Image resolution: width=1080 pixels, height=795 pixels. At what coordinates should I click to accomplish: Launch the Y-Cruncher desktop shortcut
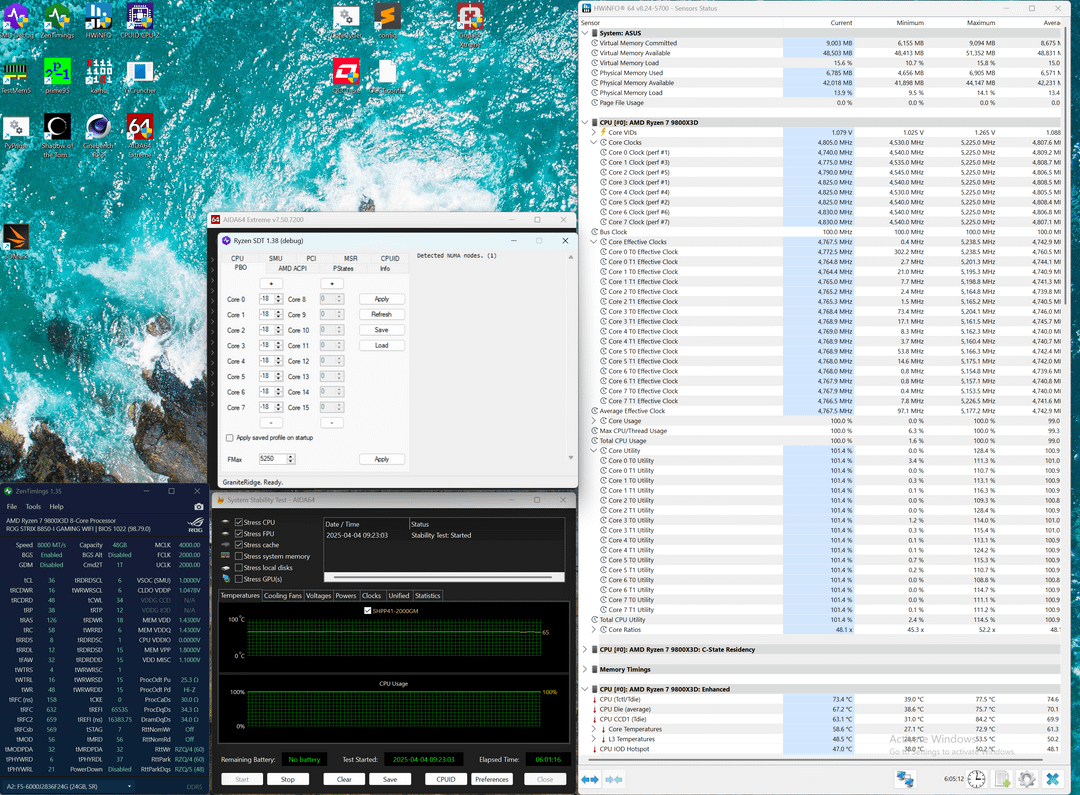[140, 76]
